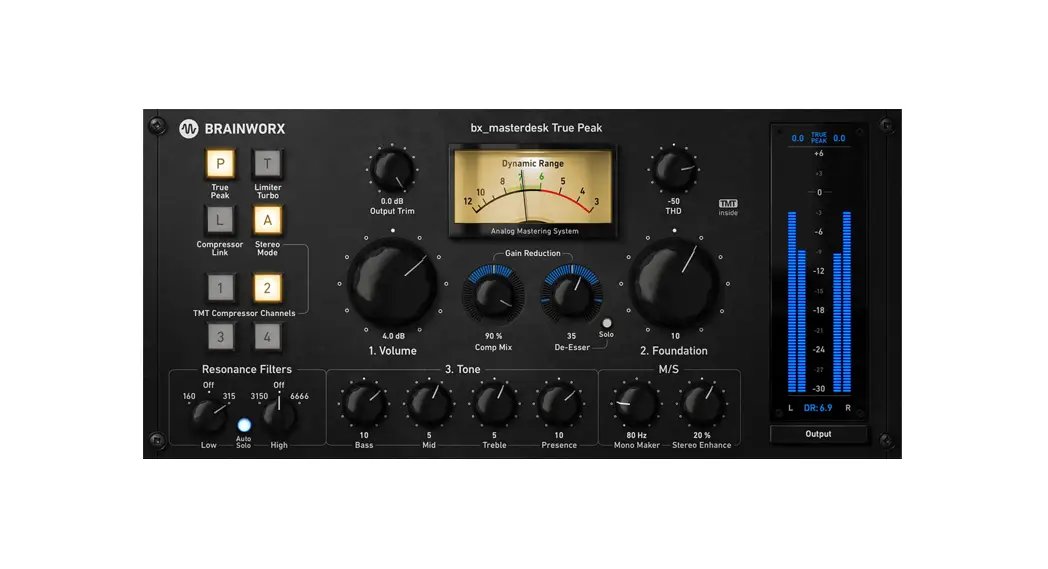Click the 35 De-Esser value

pyautogui.click(x=571, y=336)
